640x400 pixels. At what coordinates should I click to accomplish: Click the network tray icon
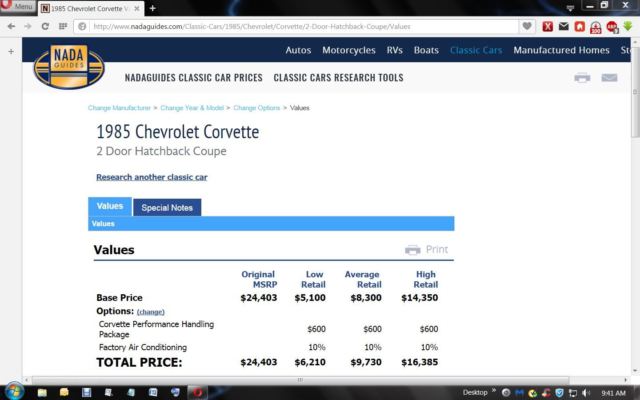click(573, 393)
